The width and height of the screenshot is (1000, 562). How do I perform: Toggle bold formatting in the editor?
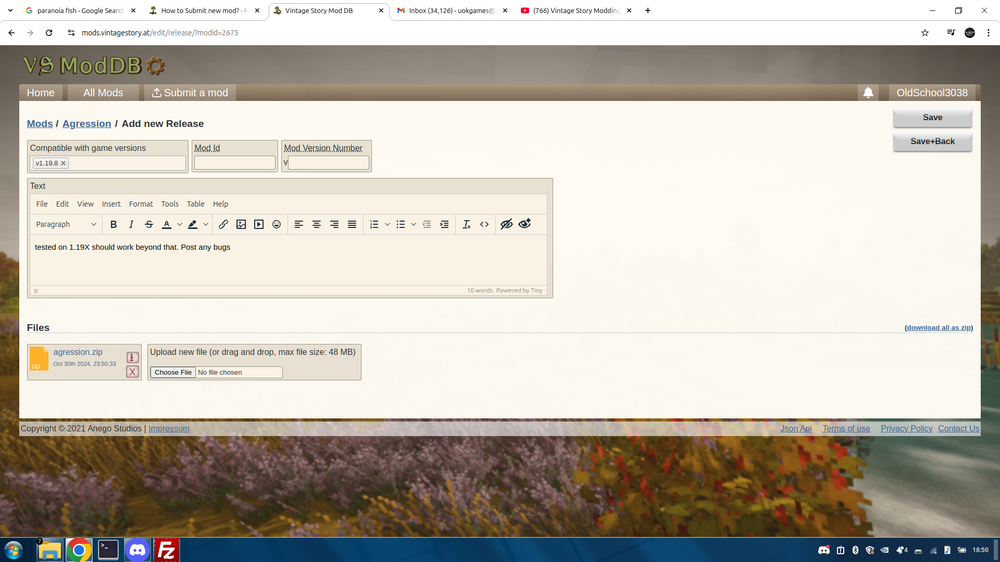coord(114,225)
